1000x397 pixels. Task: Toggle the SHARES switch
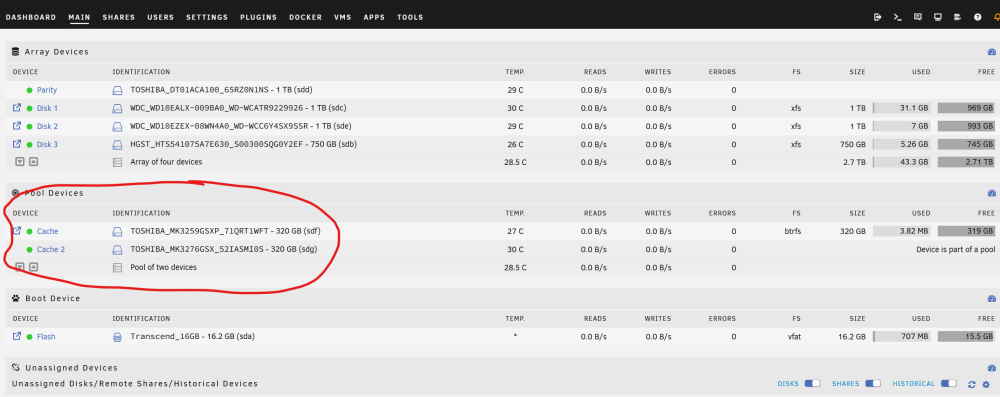pyautogui.click(x=873, y=384)
